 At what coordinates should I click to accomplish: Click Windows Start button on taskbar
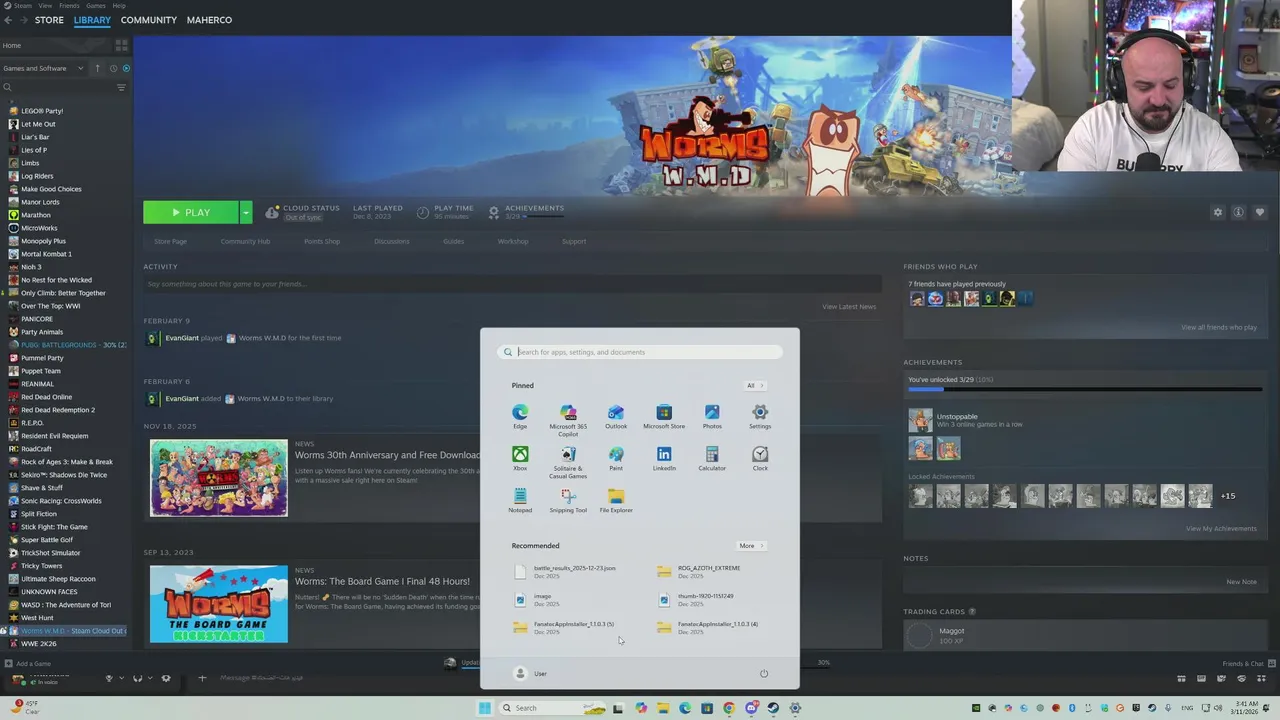pos(484,708)
